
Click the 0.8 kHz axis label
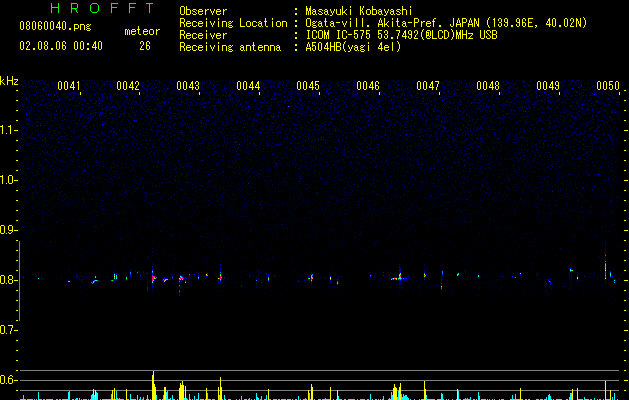[8, 280]
